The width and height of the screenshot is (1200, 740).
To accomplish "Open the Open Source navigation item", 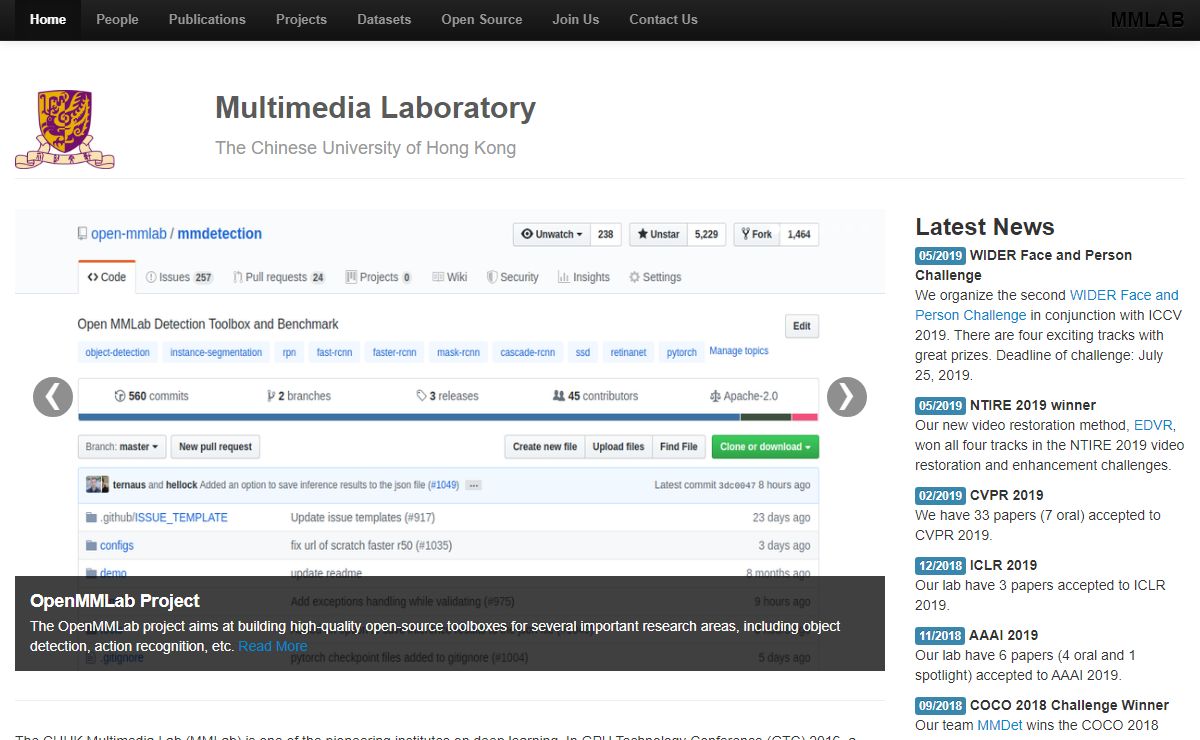I will click(482, 19).
